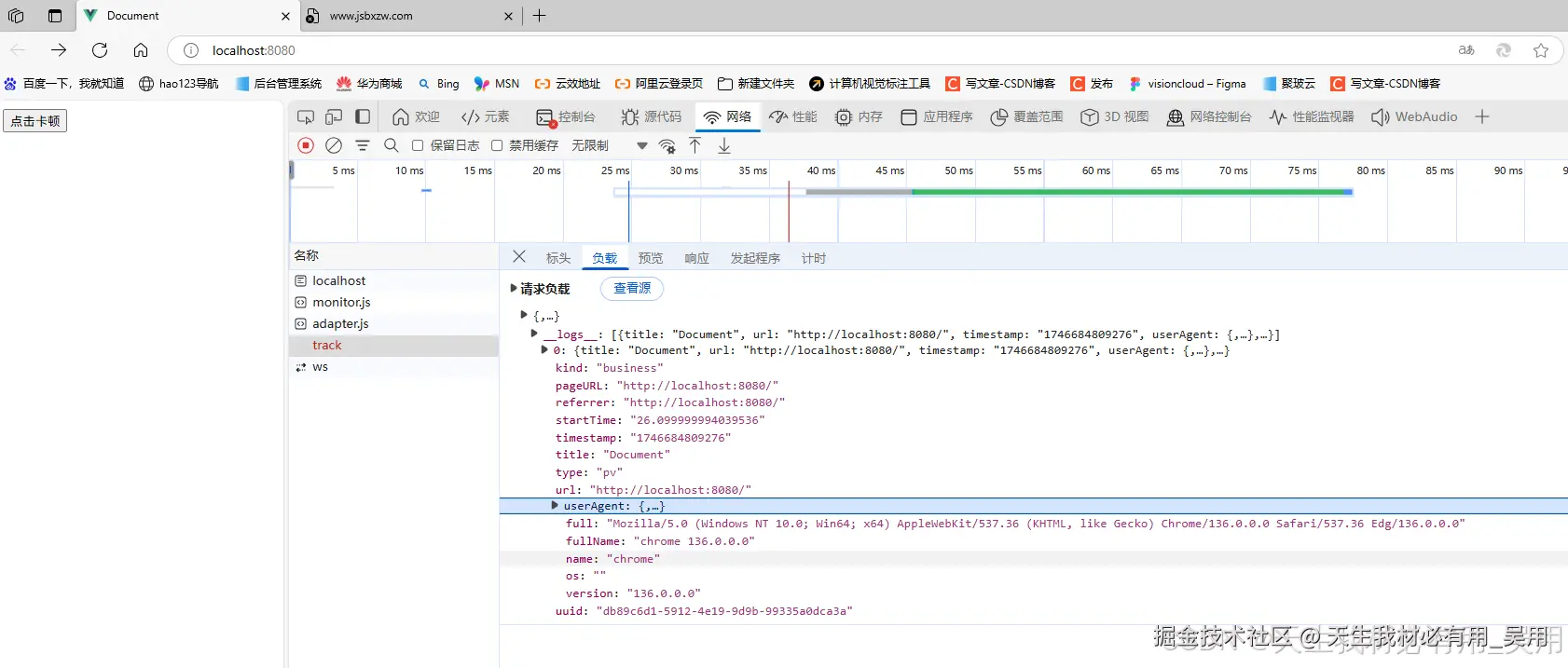This screenshot has height=668, width=1568.
Task: Enable 保留日志 checkbox
Action: point(418,145)
